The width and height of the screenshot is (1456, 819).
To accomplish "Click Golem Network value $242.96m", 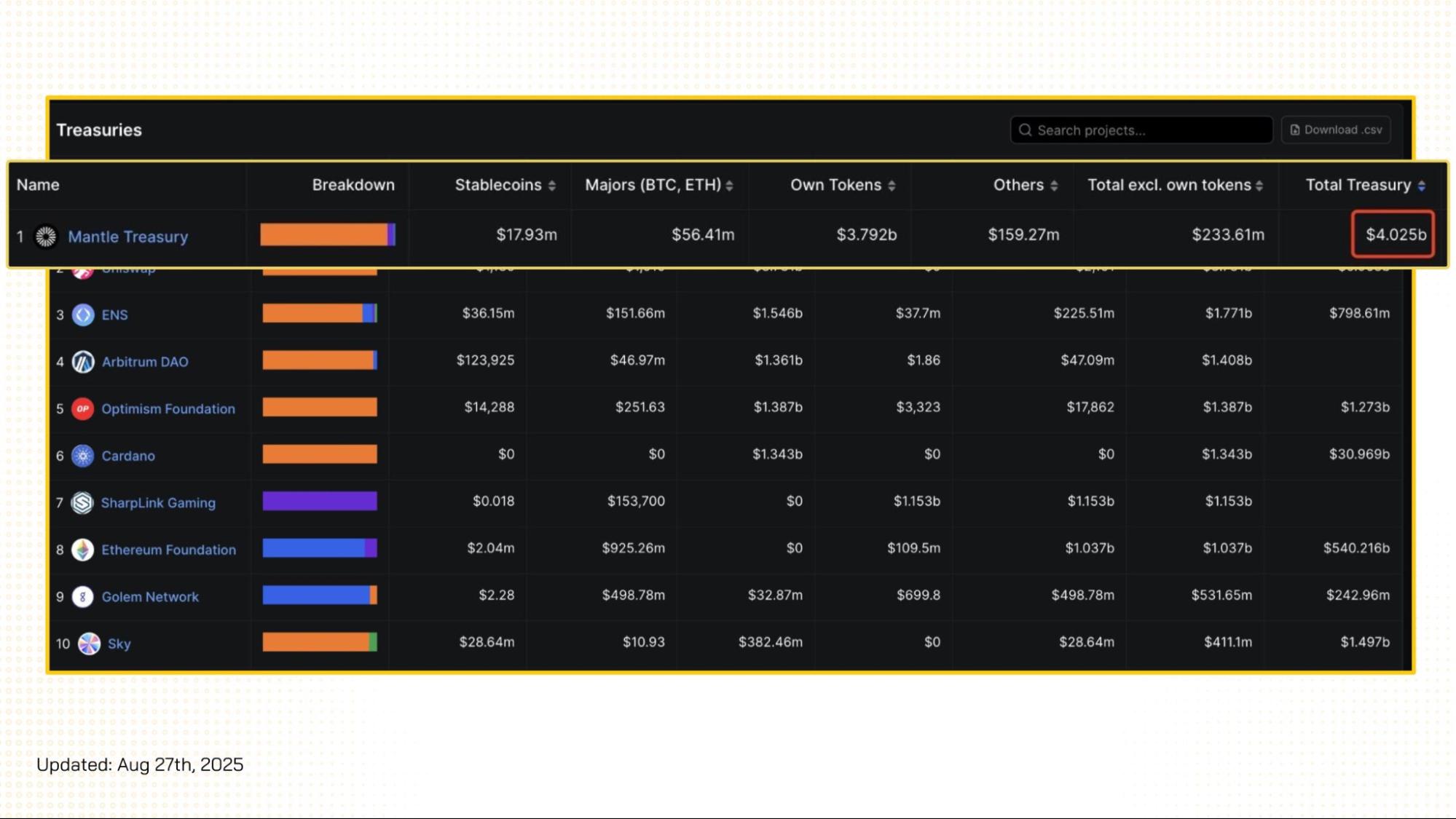I will coord(1358,595).
